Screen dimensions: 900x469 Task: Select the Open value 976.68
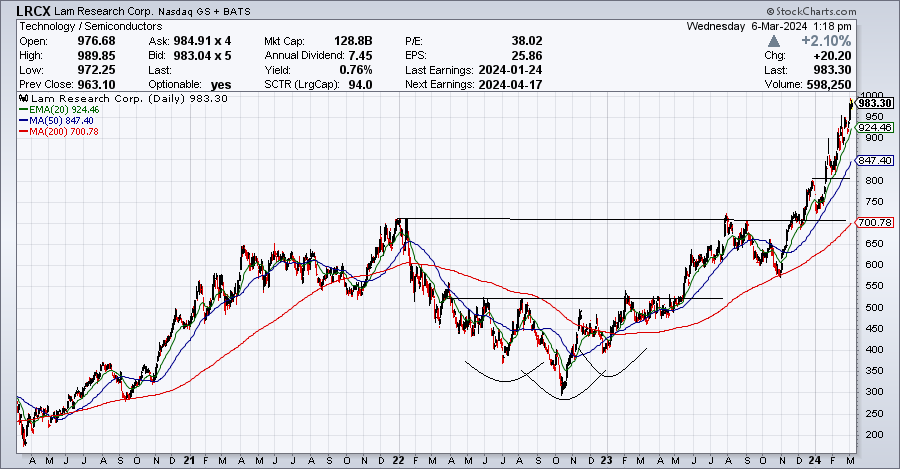tap(96, 41)
